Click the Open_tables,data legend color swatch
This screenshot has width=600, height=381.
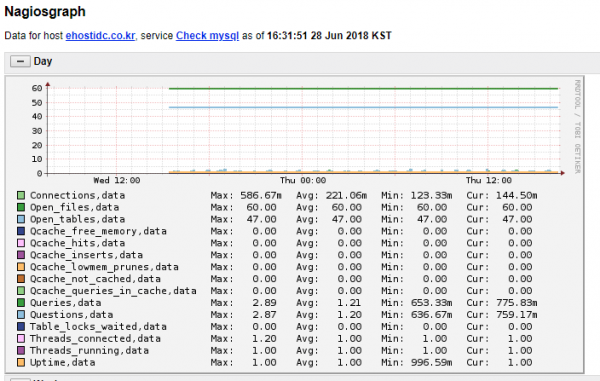[21, 219]
